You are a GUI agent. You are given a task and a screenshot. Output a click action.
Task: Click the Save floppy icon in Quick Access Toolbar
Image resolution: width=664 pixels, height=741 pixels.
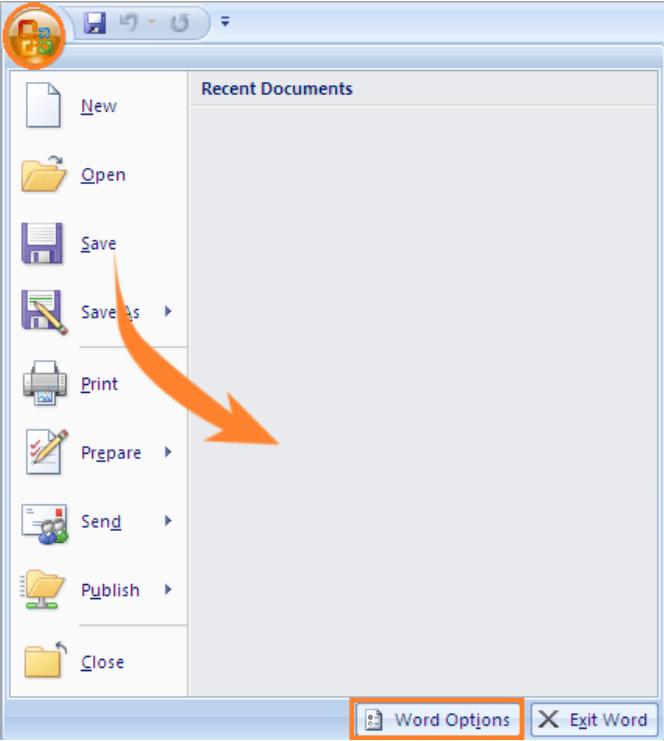click(x=95, y=22)
